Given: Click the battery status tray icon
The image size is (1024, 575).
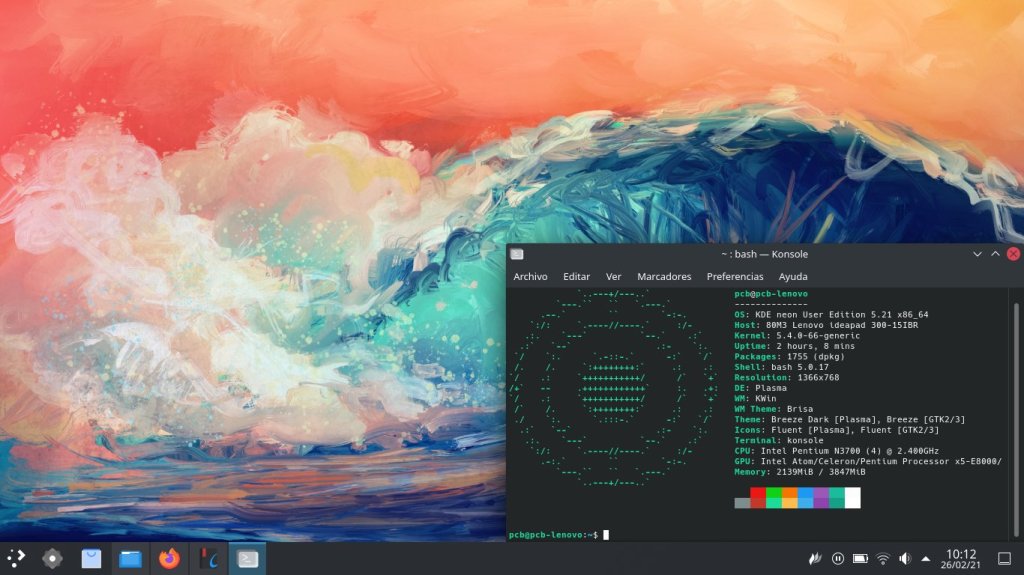Looking at the screenshot, I should 860,558.
